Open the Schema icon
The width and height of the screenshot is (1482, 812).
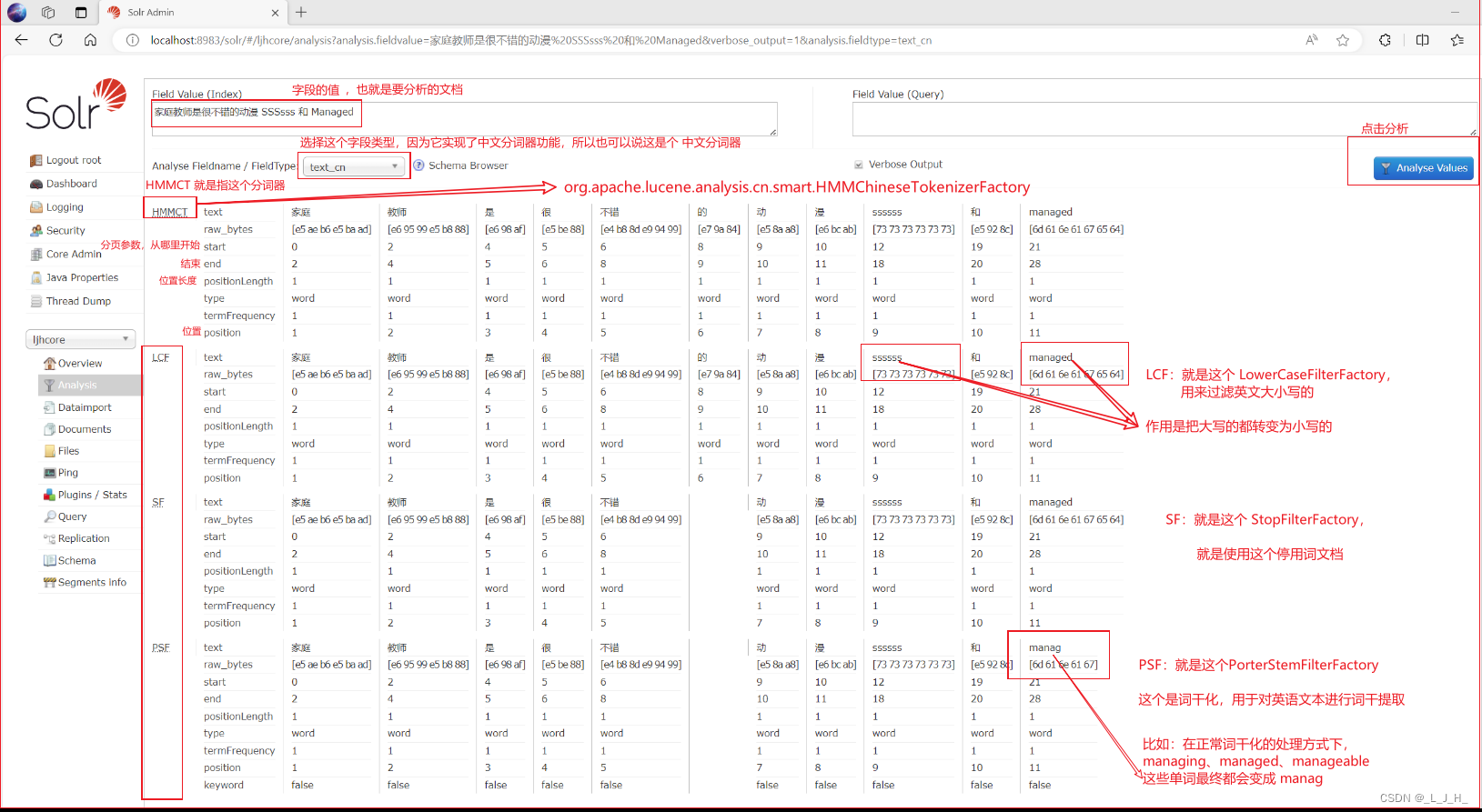point(50,561)
